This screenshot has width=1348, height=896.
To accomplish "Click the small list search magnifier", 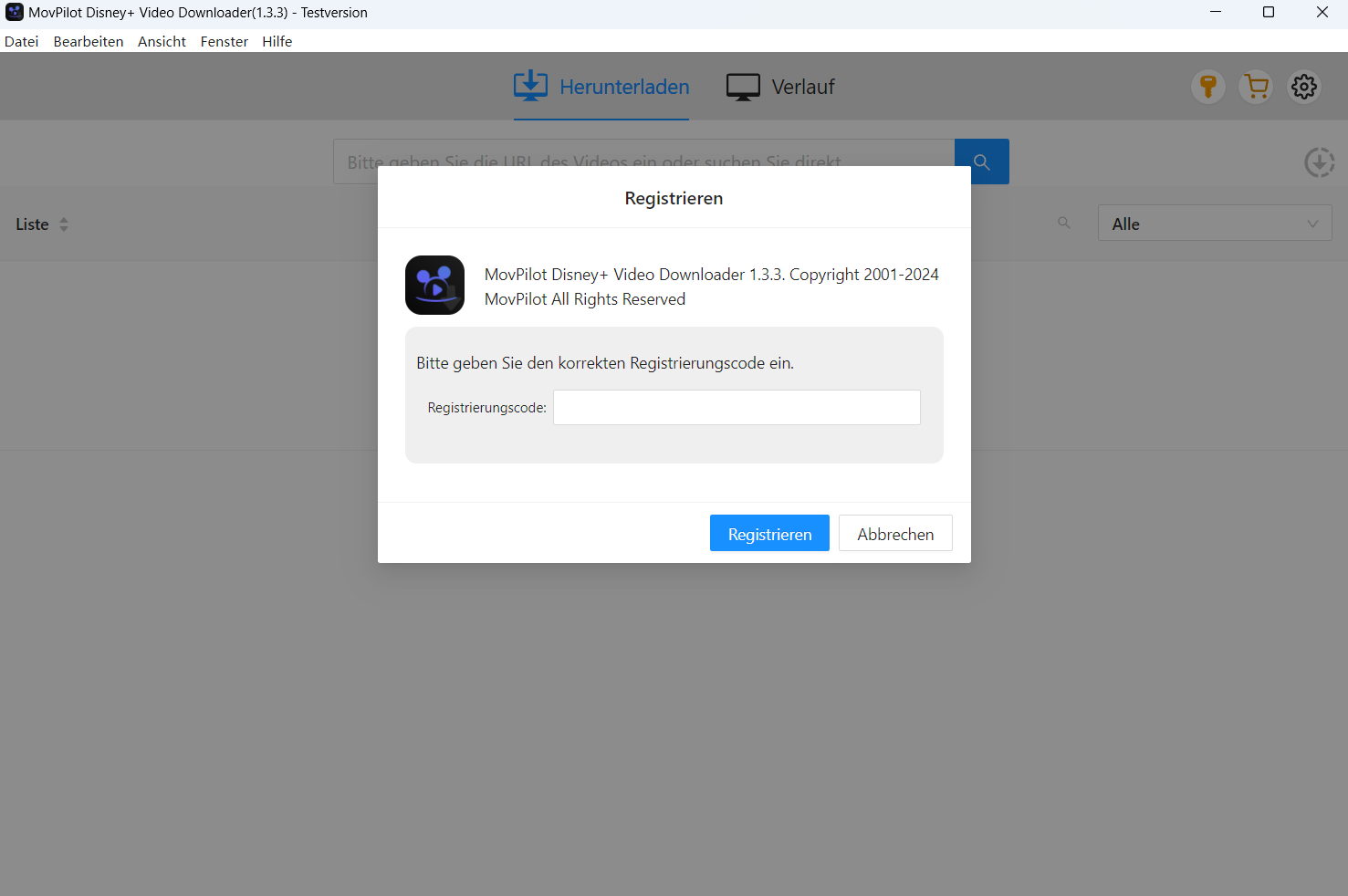I will [1064, 223].
